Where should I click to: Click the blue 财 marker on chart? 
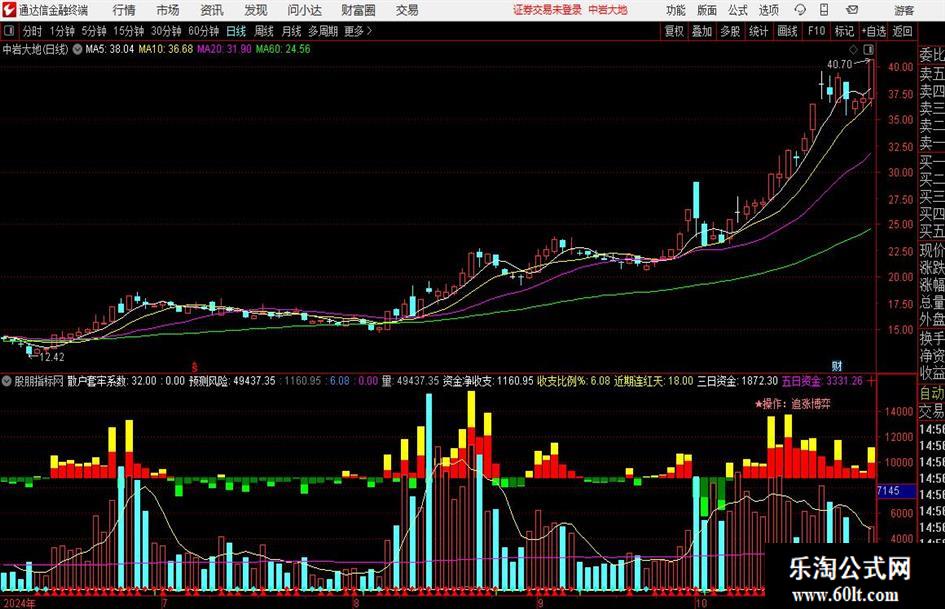837,365
